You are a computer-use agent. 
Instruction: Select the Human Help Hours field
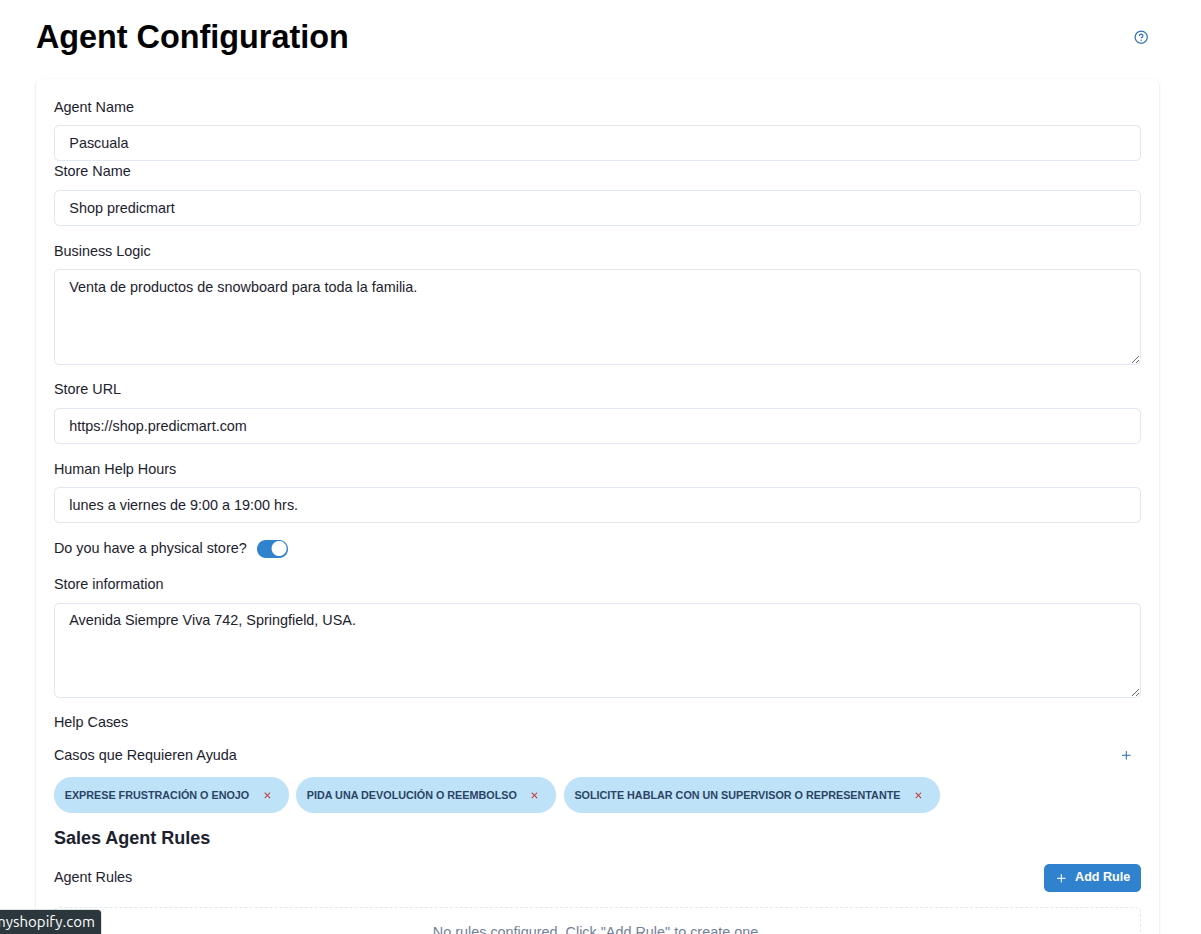(x=597, y=505)
